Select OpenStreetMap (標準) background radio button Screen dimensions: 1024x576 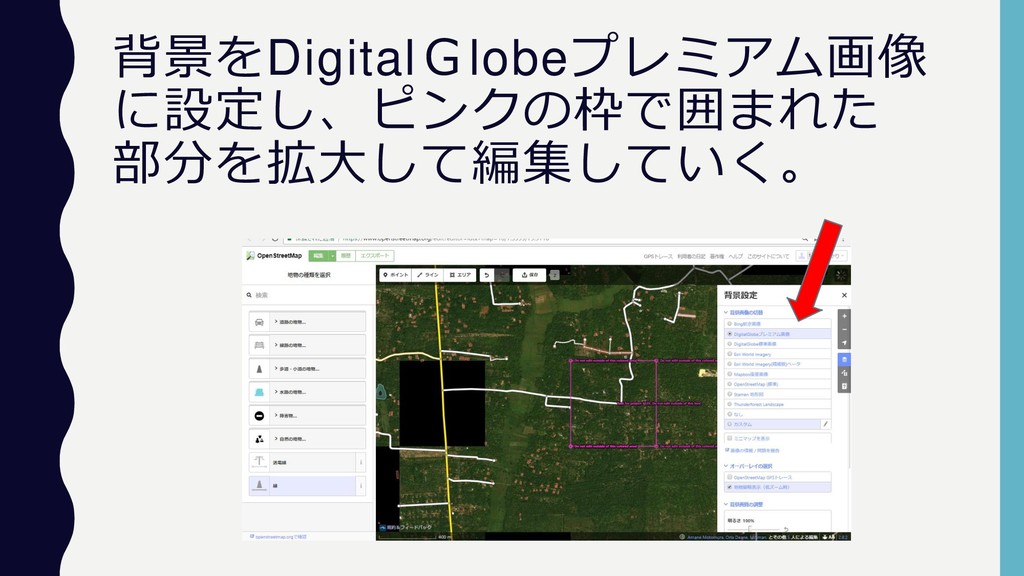click(729, 384)
